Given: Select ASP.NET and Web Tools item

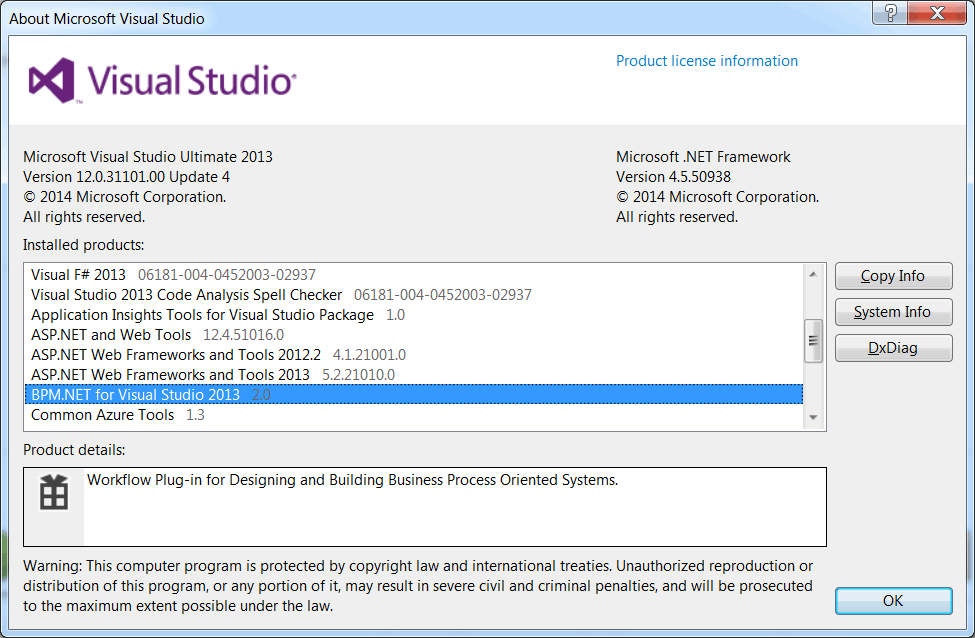Looking at the screenshot, I should pyautogui.click(x=414, y=335).
